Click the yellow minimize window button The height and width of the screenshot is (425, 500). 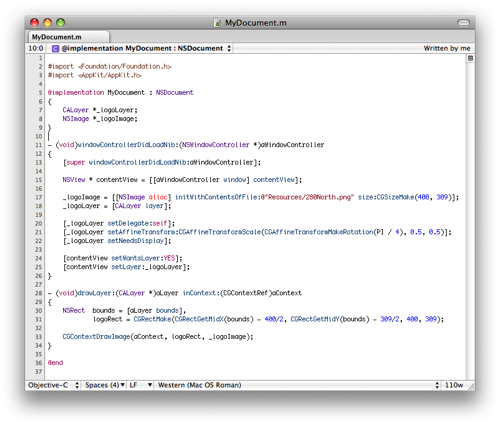(x=48, y=22)
